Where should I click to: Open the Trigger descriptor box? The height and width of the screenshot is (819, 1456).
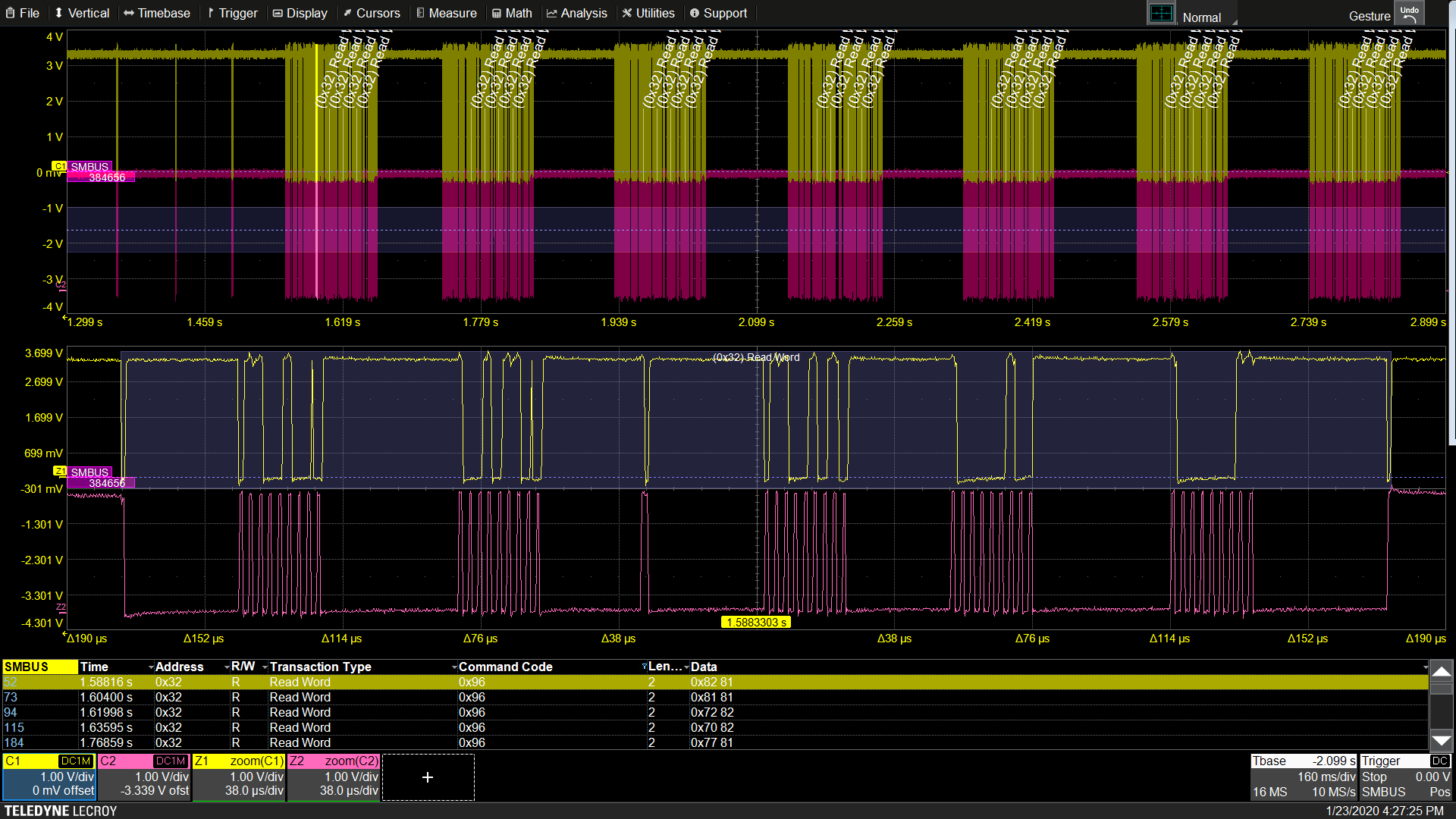tap(1405, 777)
